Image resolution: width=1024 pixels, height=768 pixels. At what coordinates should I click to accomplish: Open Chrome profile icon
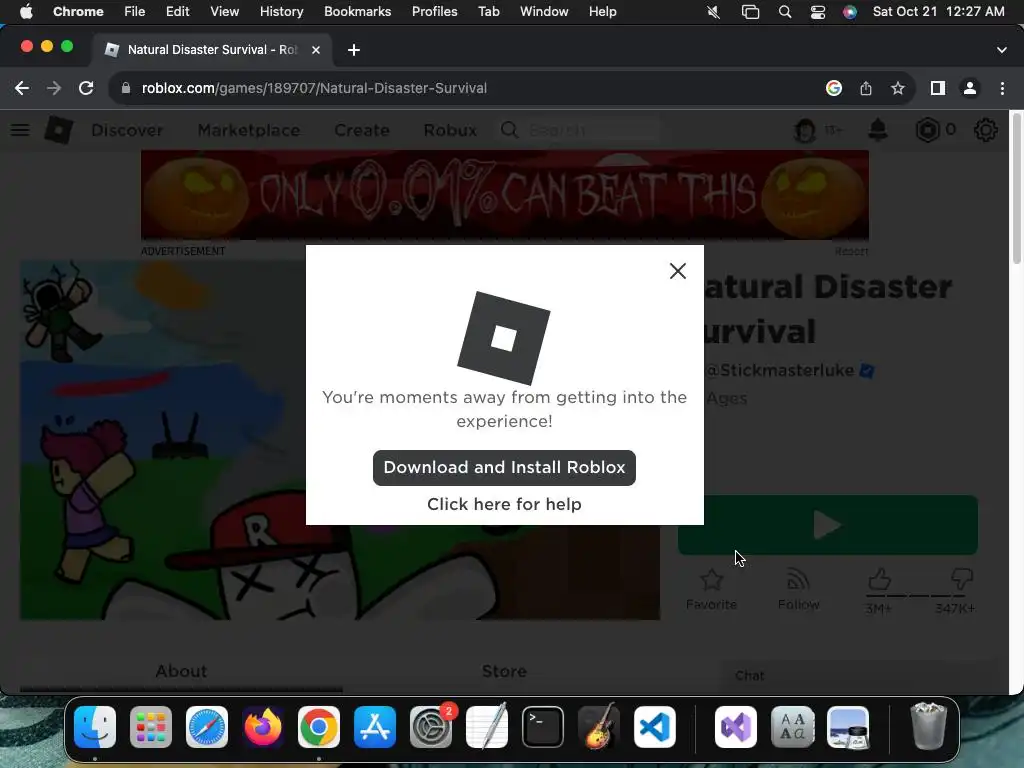click(x=970, y=88)
